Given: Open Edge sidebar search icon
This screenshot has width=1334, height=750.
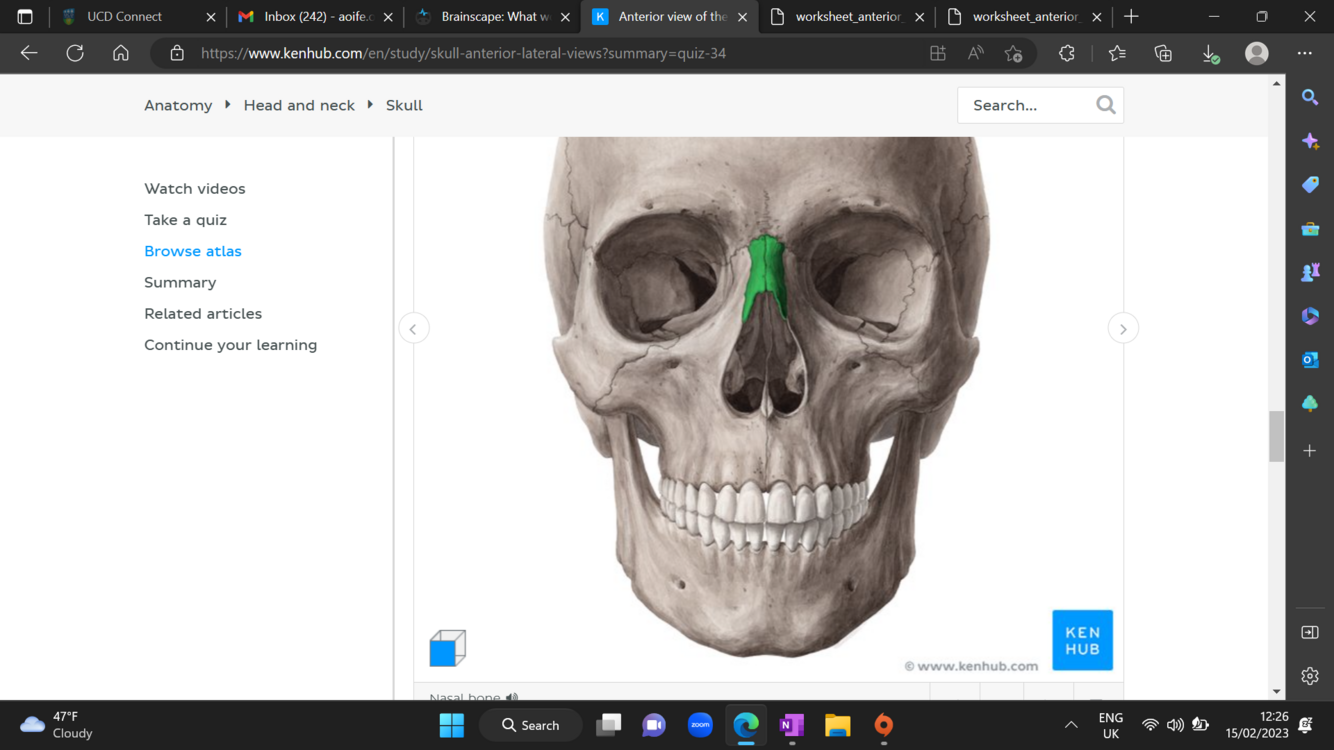Looking at the screenshot, I should tap(1310, 97).
